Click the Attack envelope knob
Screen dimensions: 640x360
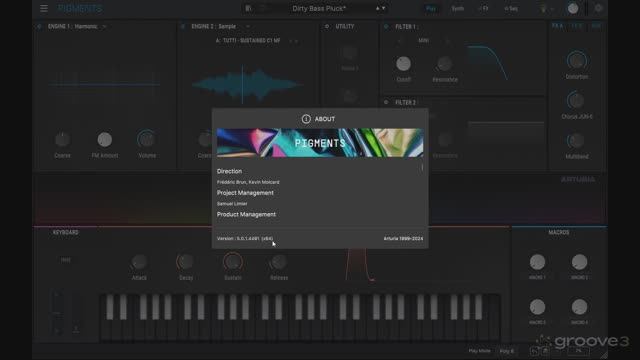pyautogui.click(x=139, y=262)
